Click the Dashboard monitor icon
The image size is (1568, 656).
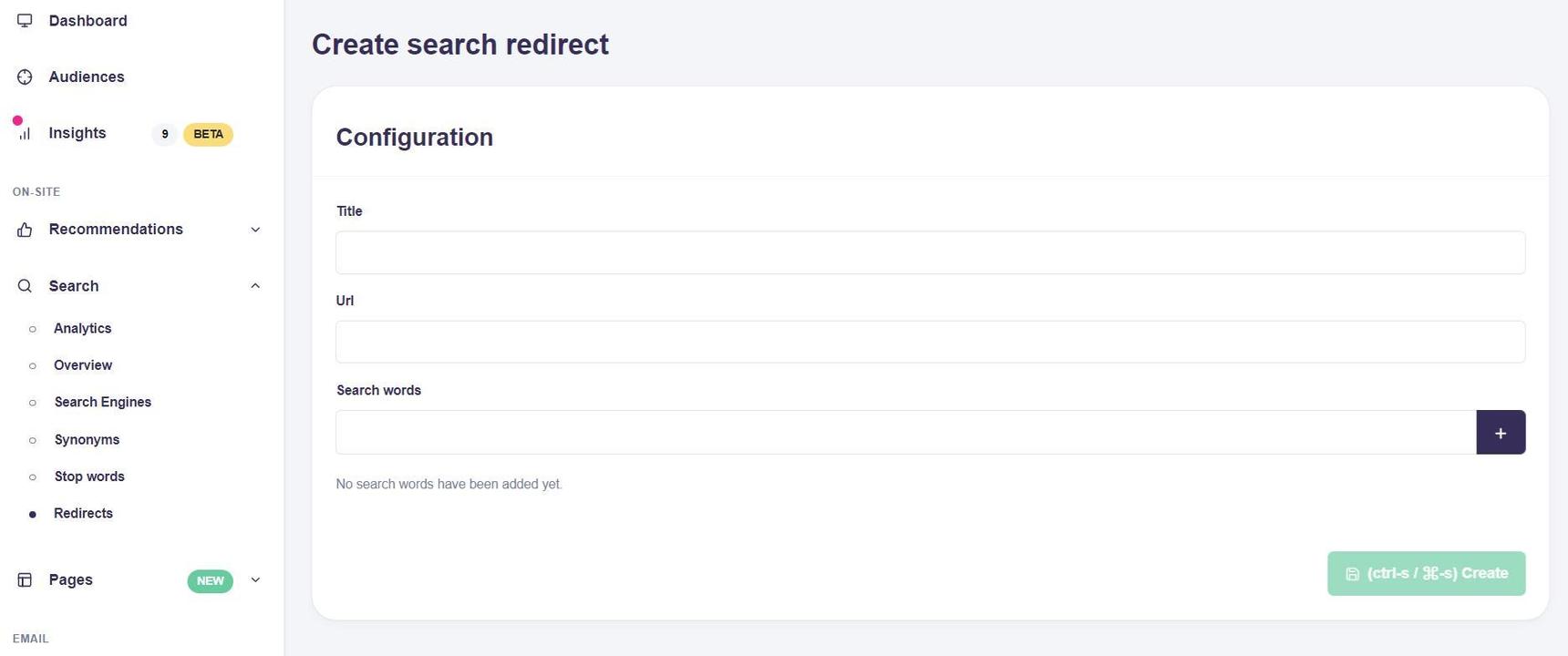coord(25,21)
